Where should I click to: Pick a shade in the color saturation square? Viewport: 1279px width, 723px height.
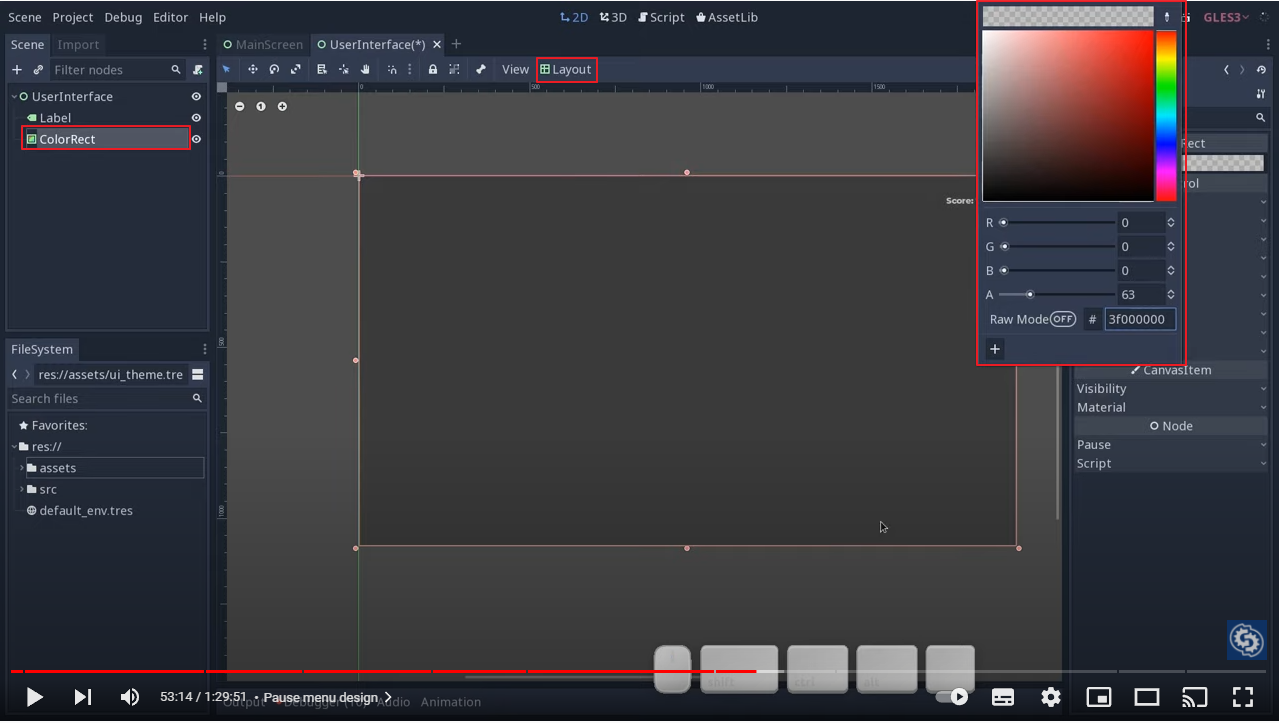point(1067,116)
